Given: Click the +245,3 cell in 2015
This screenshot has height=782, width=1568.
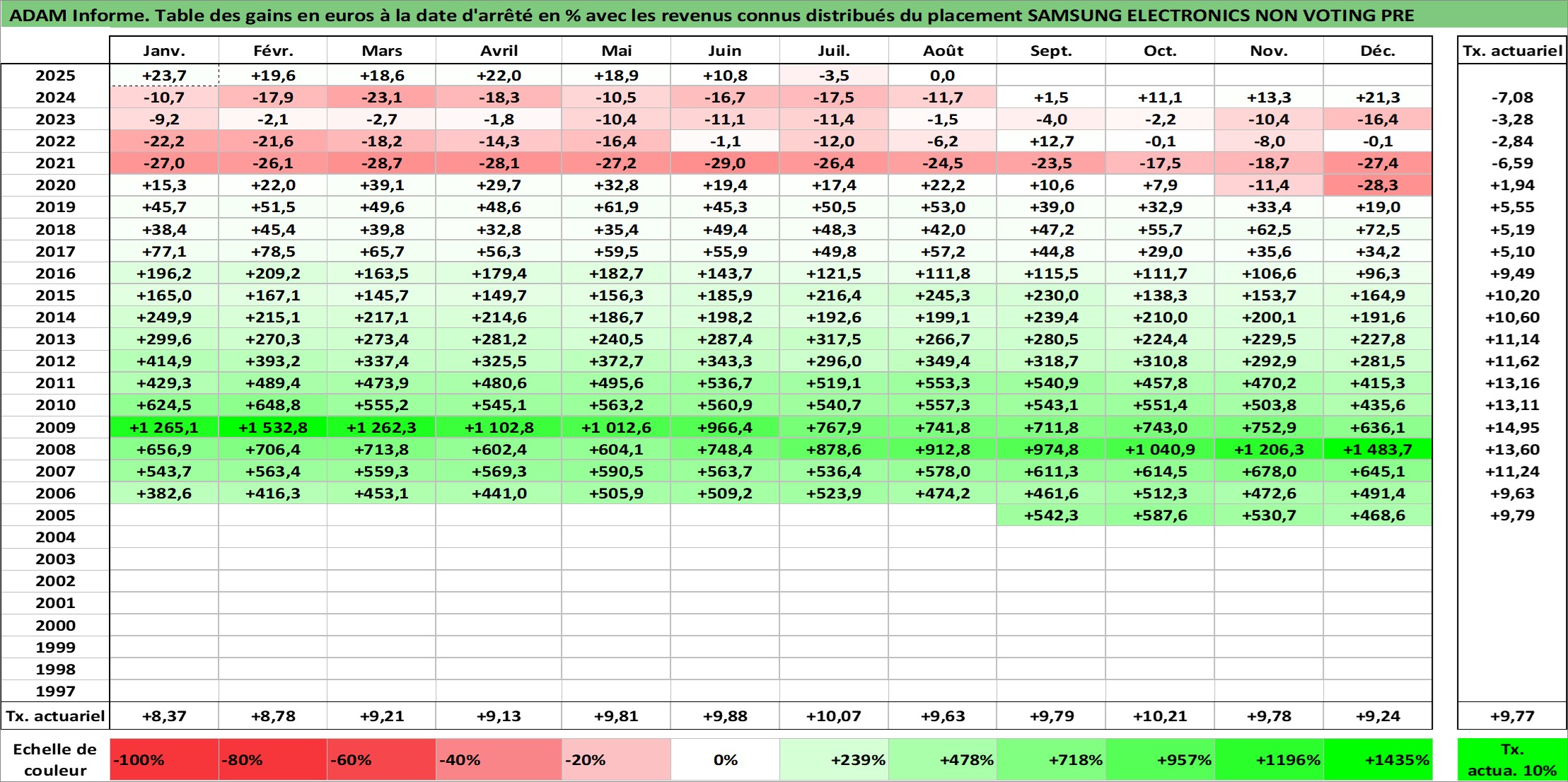Looking at the screenshot, I should click(x=943, y=295).
